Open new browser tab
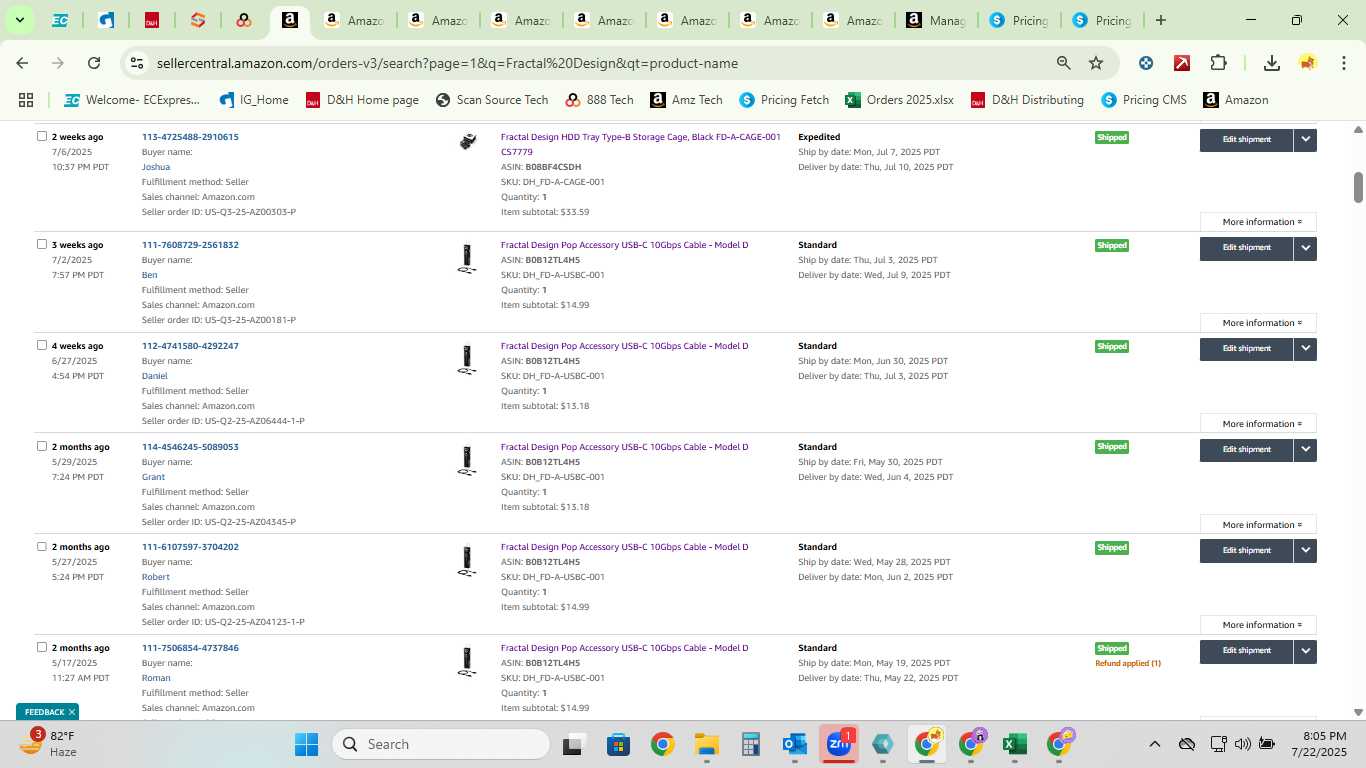 click(1160, 20)
